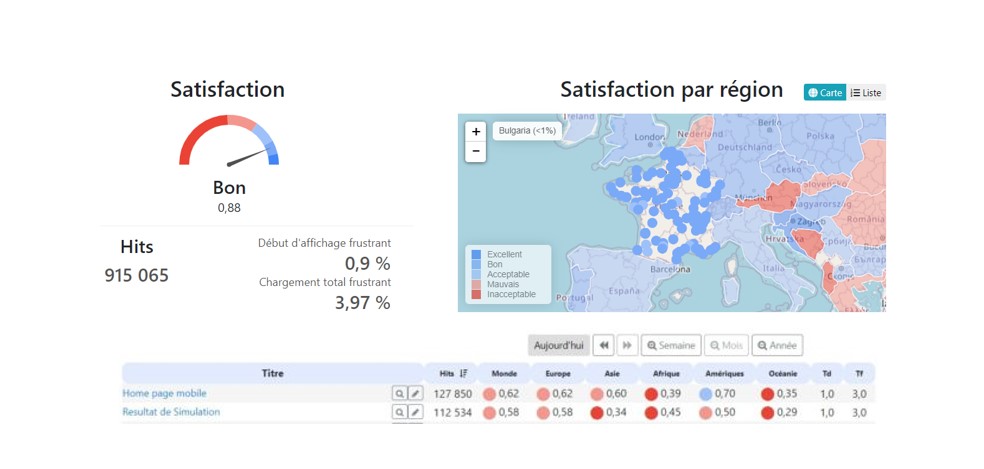Viewport: 984px width, 469px height.
Task: Click the 3,97 % frustrating load value
Action: 363,303
